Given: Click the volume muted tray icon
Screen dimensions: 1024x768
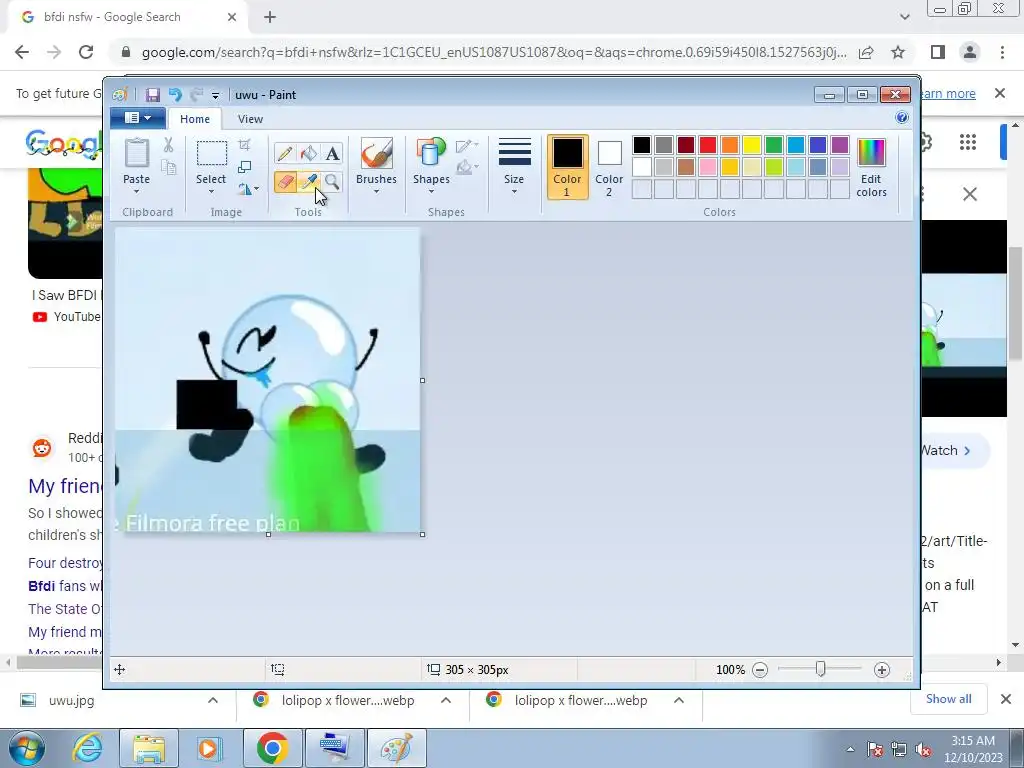Looking at the screenshot, I should (x=923, y=750).
